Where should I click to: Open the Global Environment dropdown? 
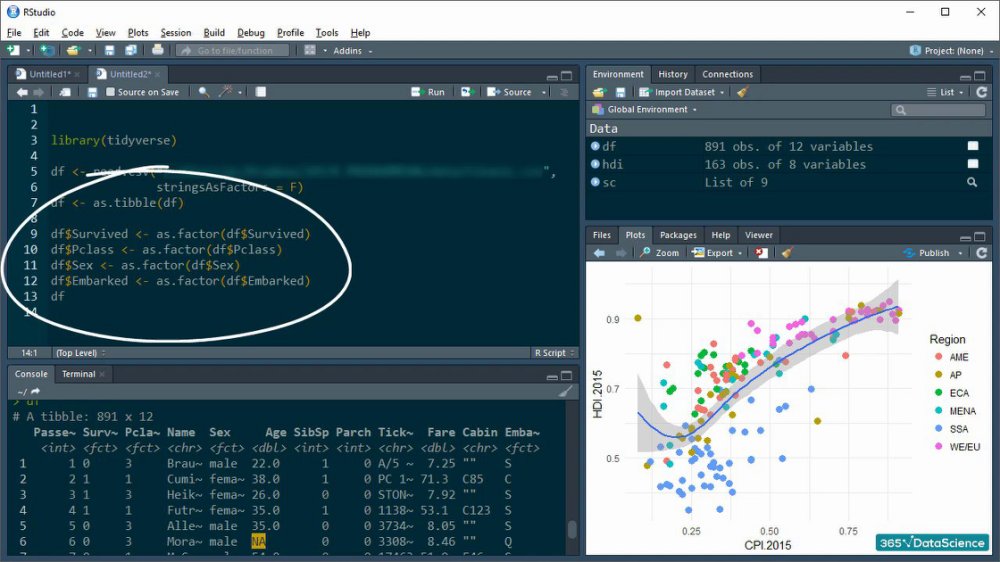644,110
